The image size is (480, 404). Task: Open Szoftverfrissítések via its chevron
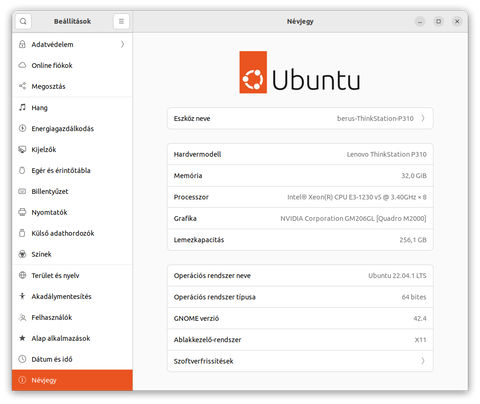coord(423,361)
